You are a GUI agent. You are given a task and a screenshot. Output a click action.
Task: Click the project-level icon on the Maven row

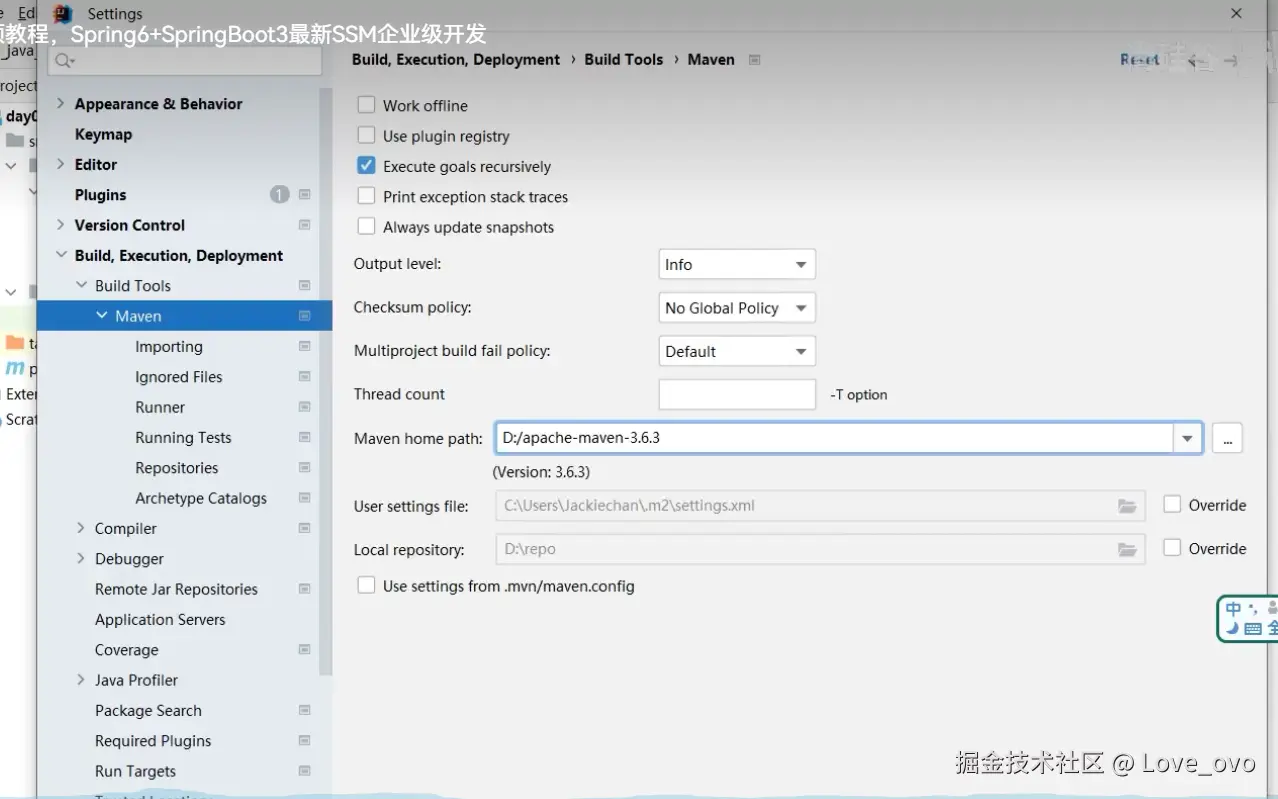click(x=305, y=316)
